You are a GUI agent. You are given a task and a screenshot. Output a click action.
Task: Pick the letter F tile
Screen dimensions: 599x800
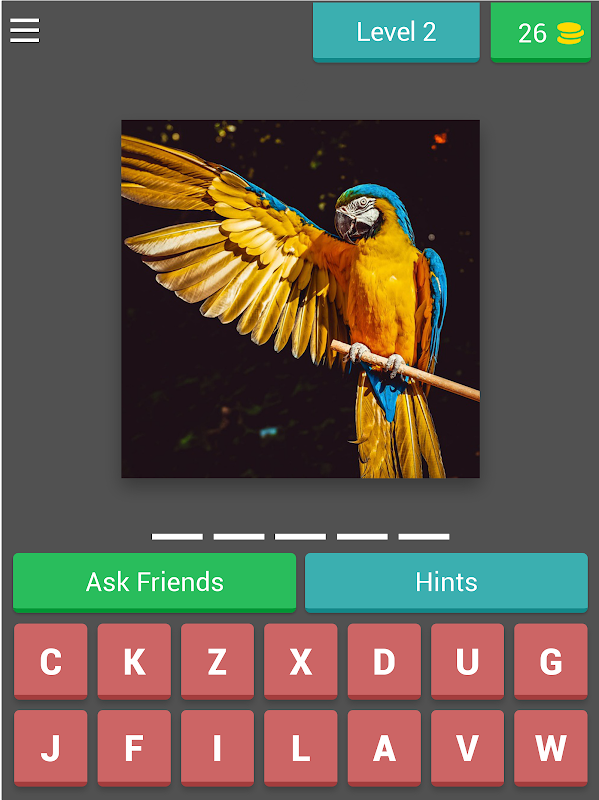(x=134, y=748)
